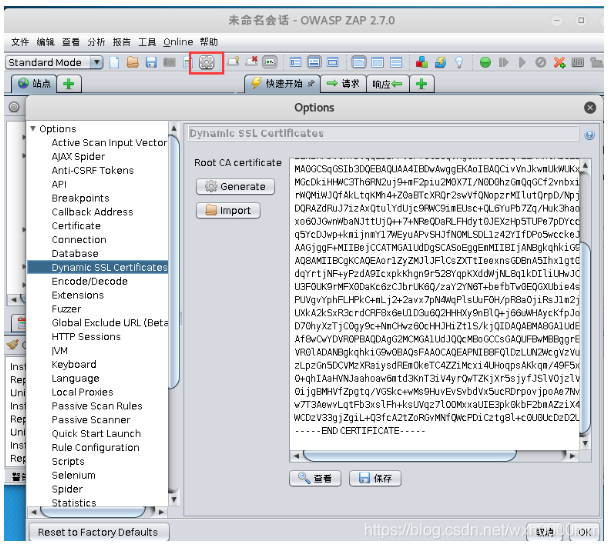Click the Hide unpinned tabs icon
This screenshot has width=610, height=549.
click(x=251, y=61)
